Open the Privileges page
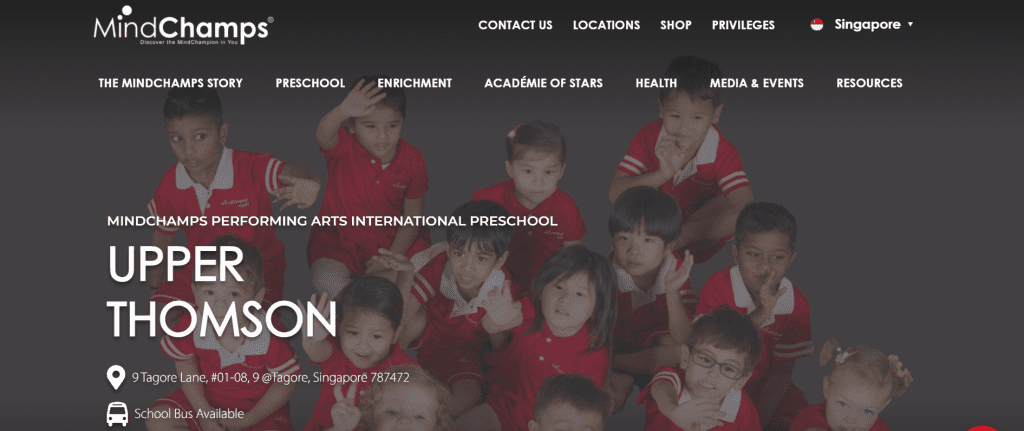The image size is (1024, 431). click(743, 25)
